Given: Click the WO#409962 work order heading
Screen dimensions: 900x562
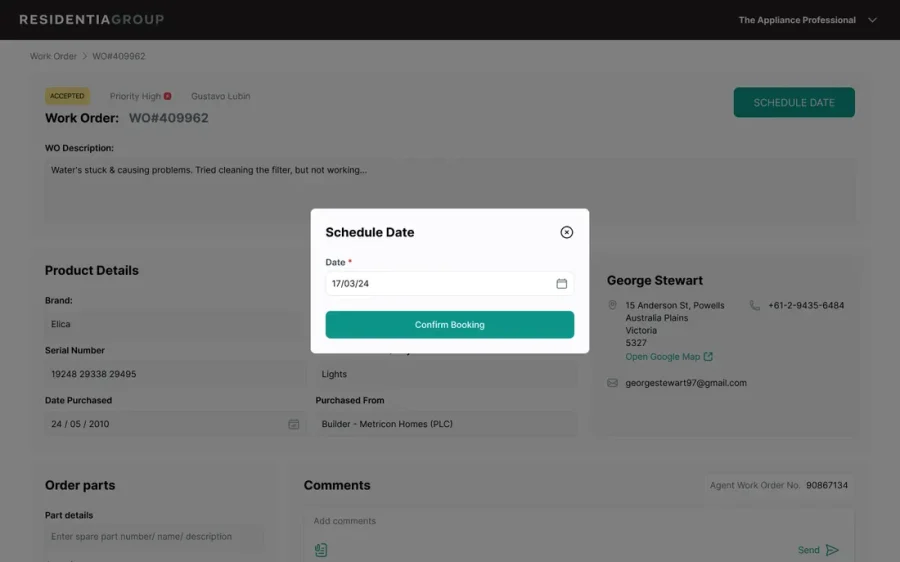Looking at the screenshot, I should pyautogui.click(x=168, y=118).
